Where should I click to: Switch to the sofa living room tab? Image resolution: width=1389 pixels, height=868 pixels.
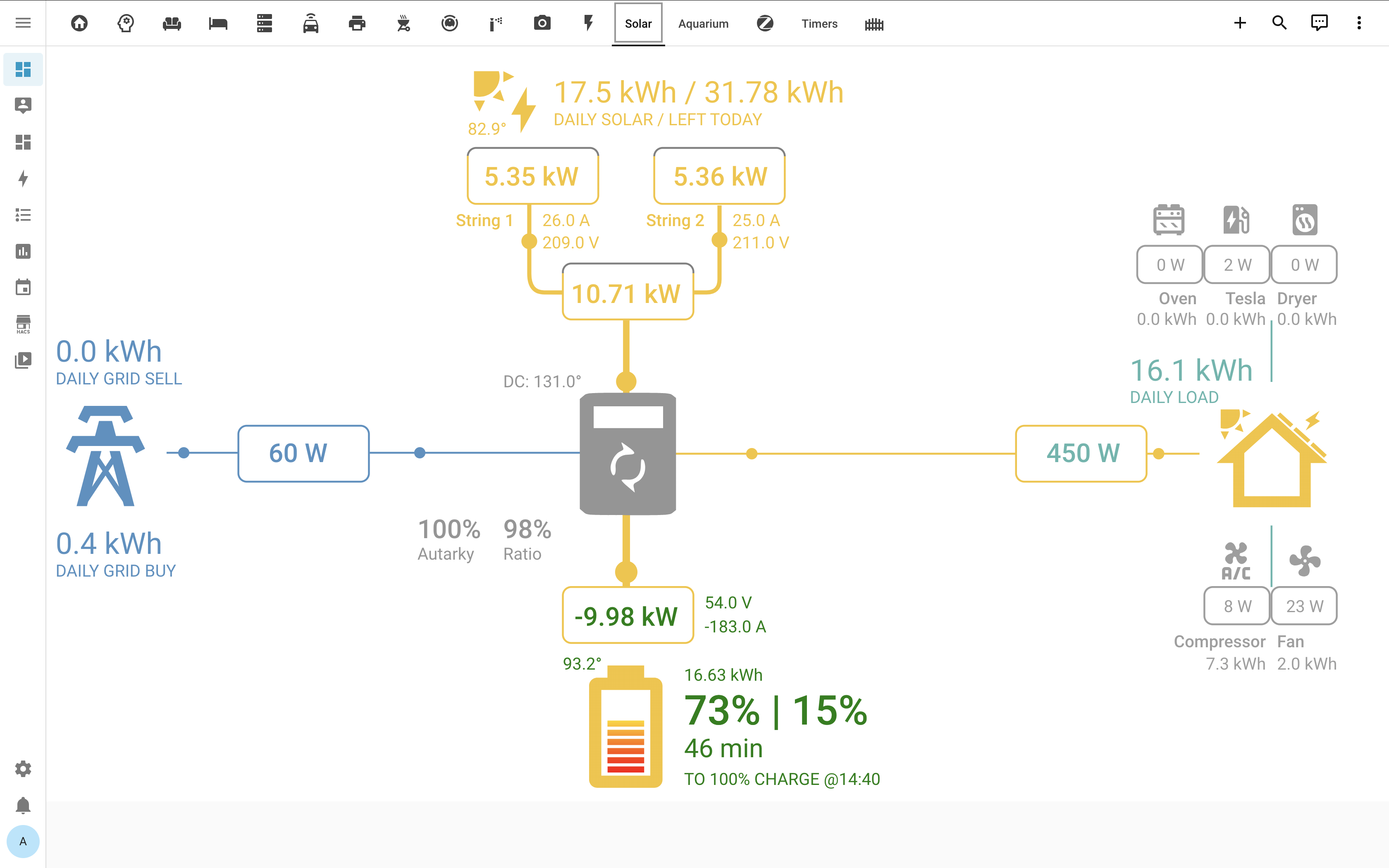[x=172, y=23]
